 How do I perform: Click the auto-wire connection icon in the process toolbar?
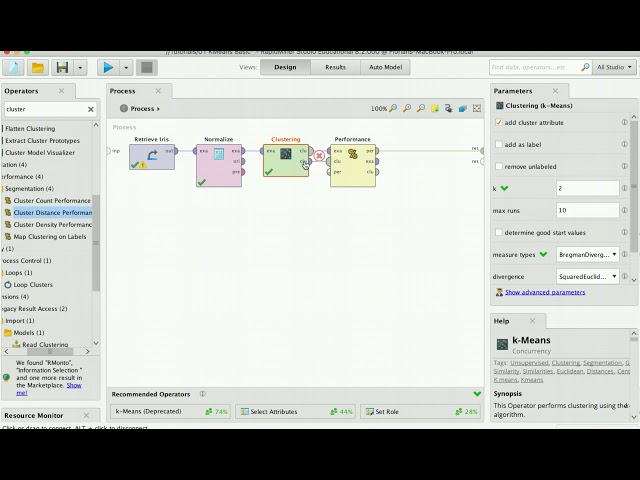tap(449, 108)
